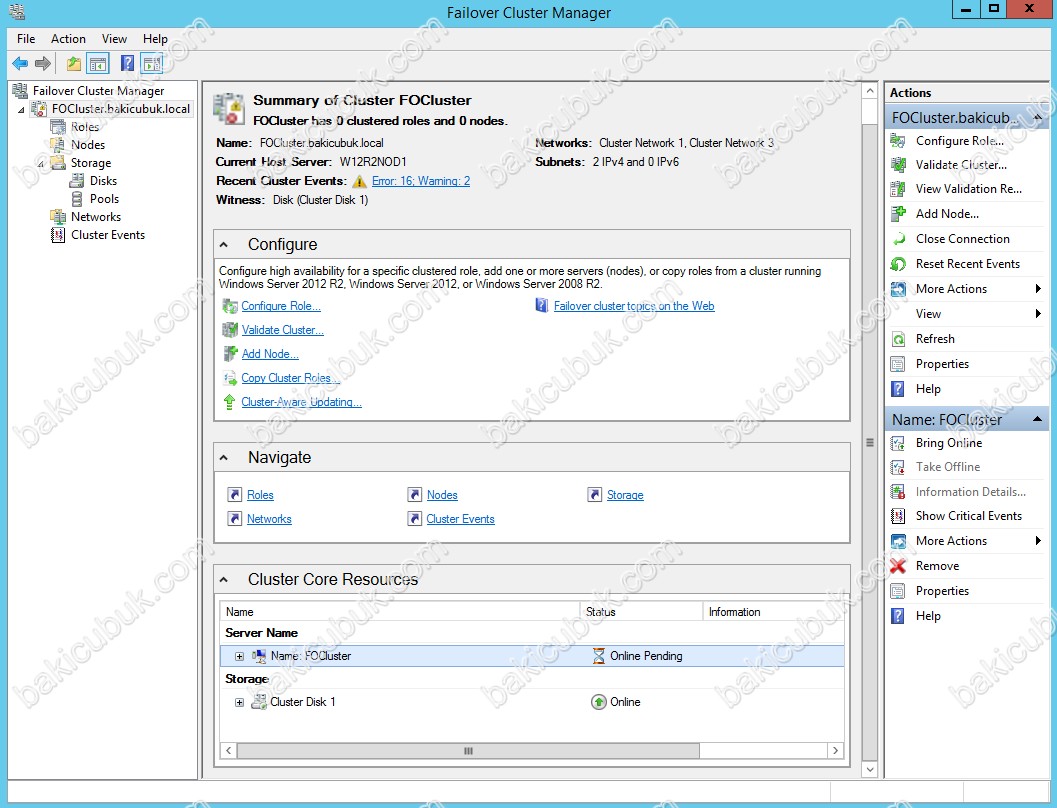Click the Networks link in Navigate section

pos(269,519)
